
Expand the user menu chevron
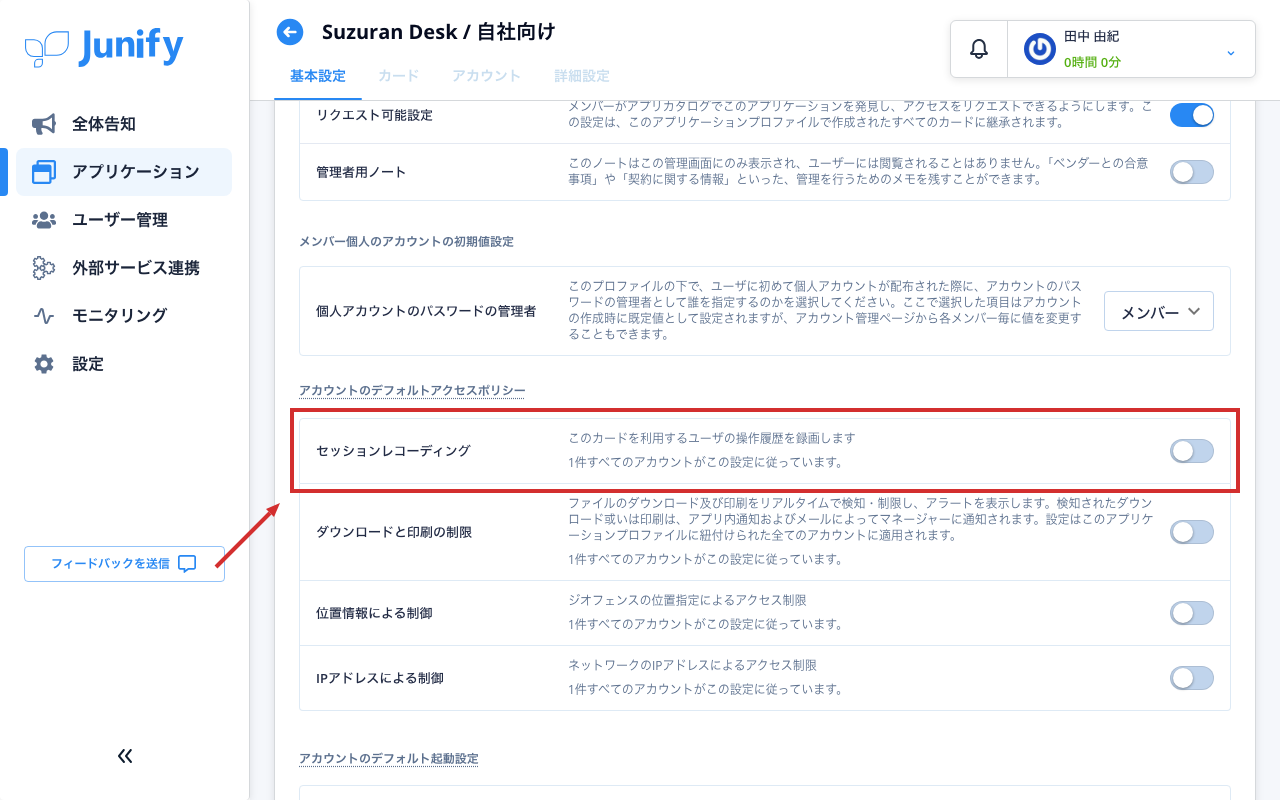click(x=1231, y=52)
